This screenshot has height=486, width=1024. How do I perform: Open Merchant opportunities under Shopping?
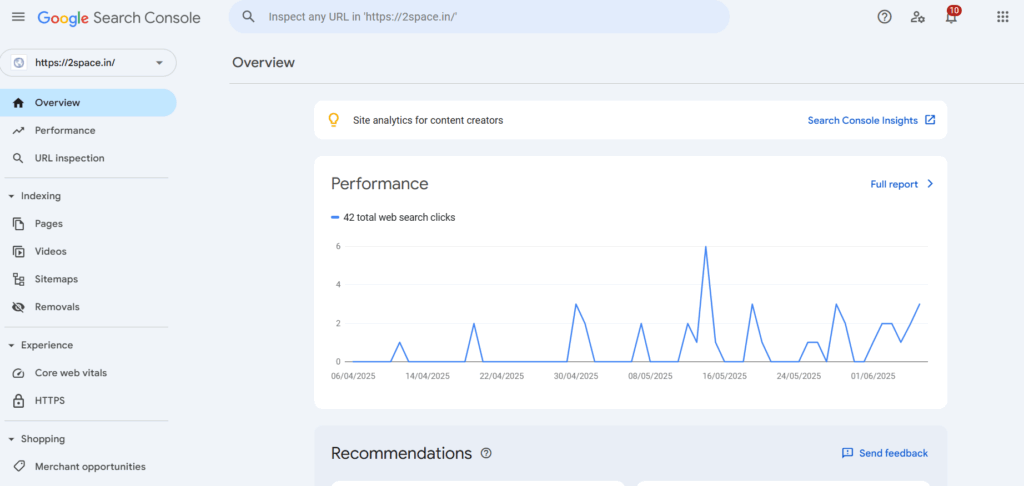coord(88,466)
